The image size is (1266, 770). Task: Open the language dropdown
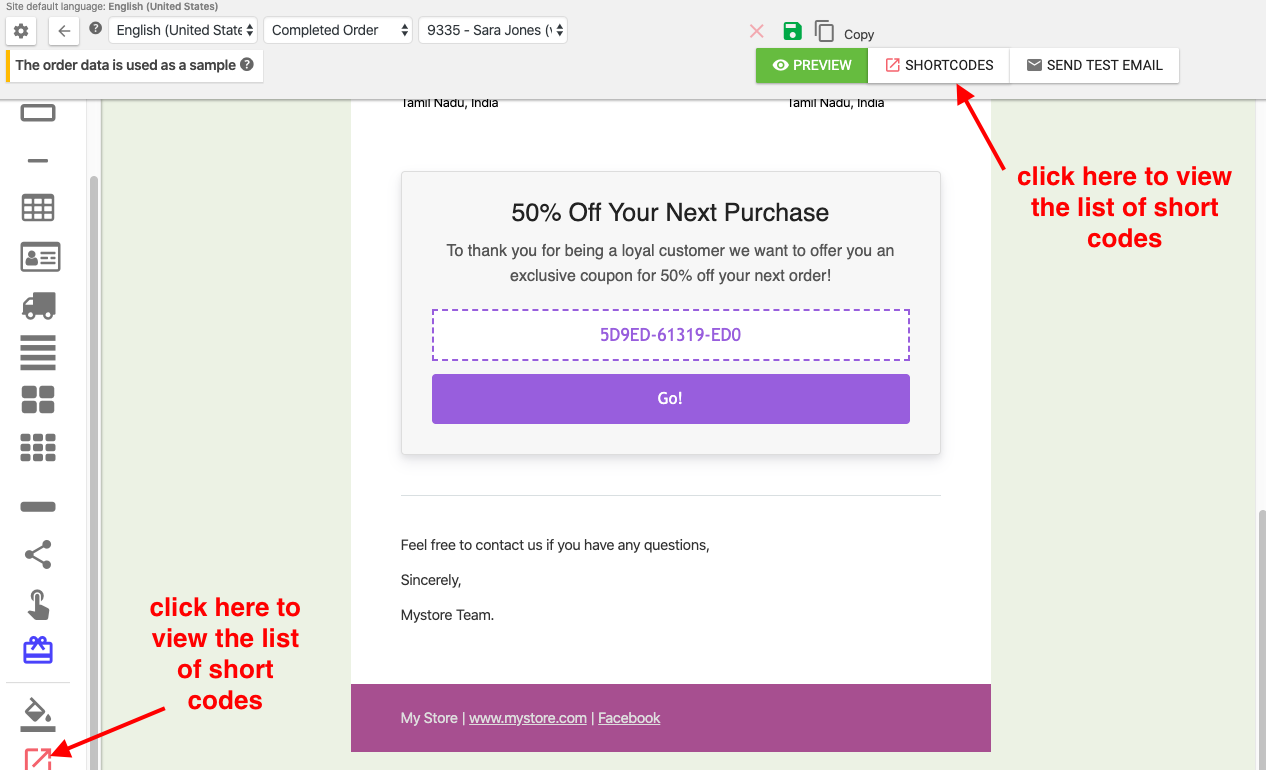click(182, 30)
